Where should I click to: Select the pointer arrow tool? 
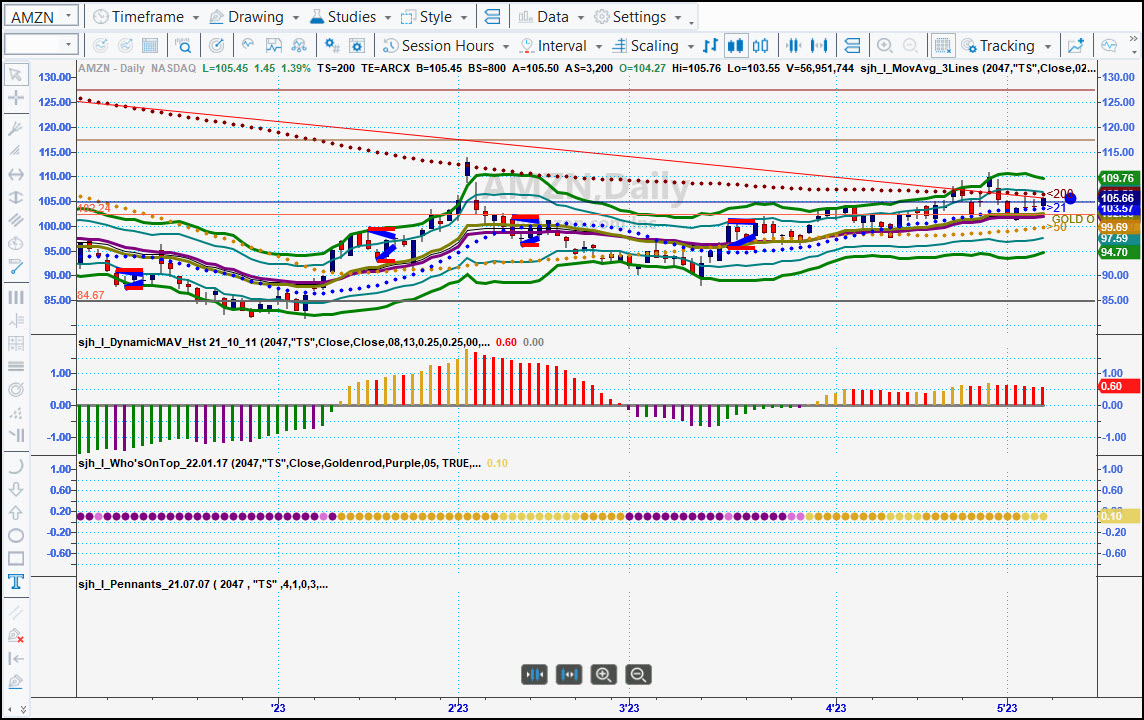(15, 75)
